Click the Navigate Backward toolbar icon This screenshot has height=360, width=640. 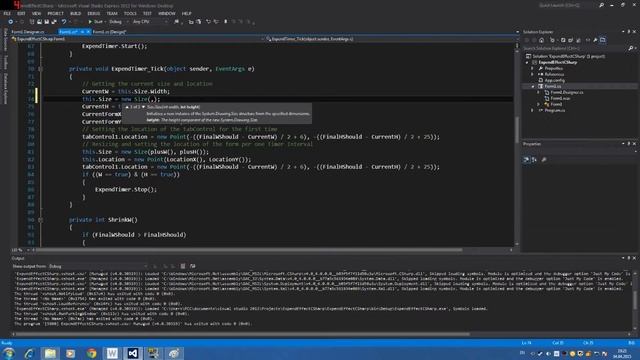coord(11,22)
